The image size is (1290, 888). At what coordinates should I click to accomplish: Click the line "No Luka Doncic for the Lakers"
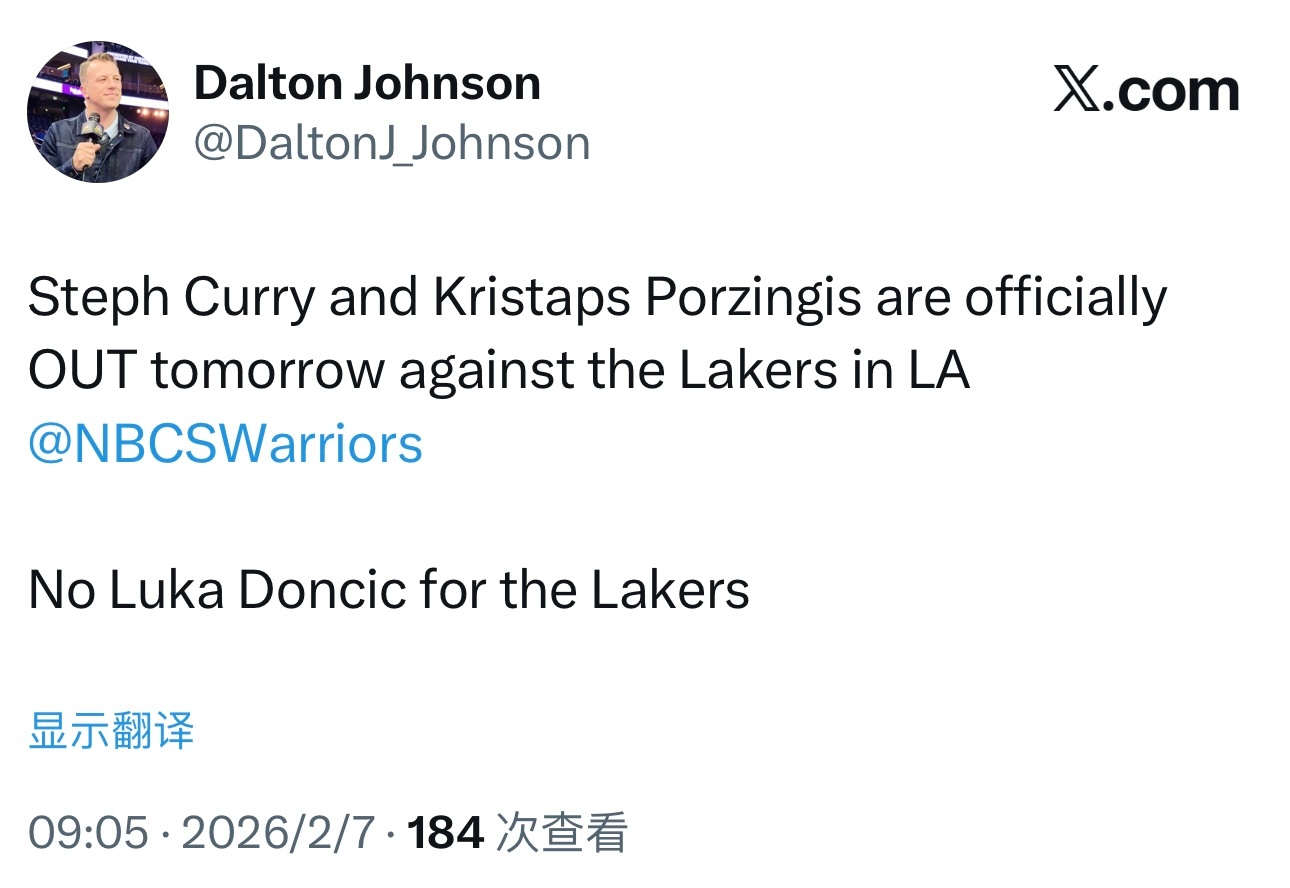389,590
